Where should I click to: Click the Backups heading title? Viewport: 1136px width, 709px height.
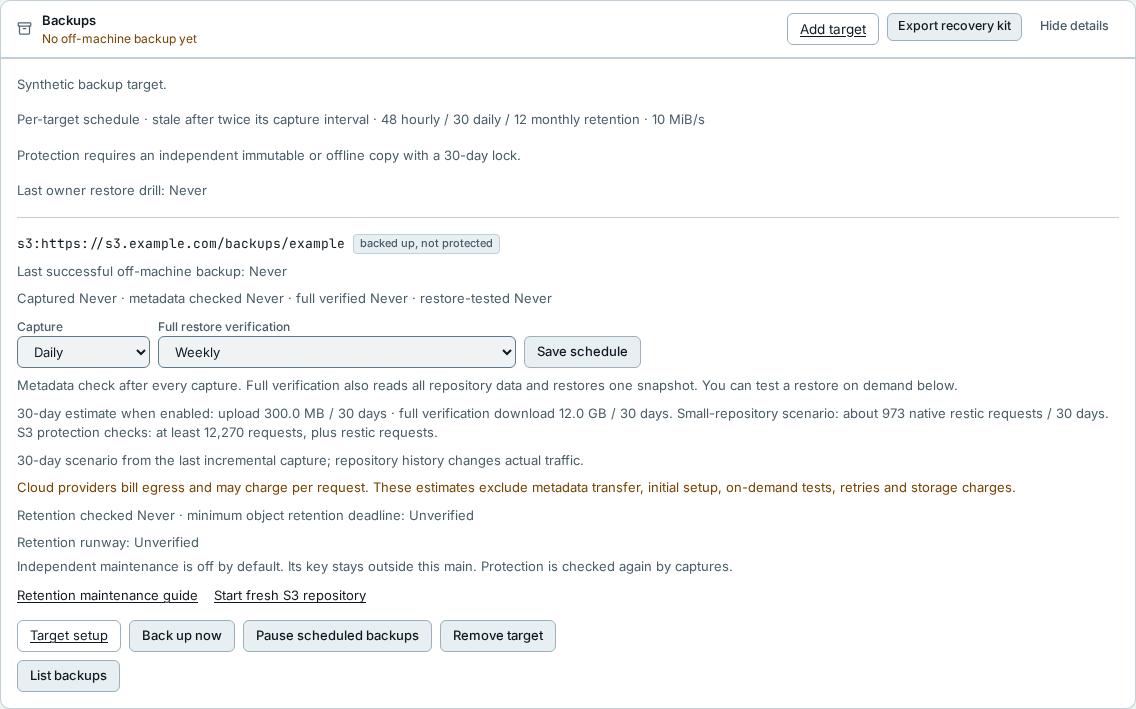pos(69,20)
